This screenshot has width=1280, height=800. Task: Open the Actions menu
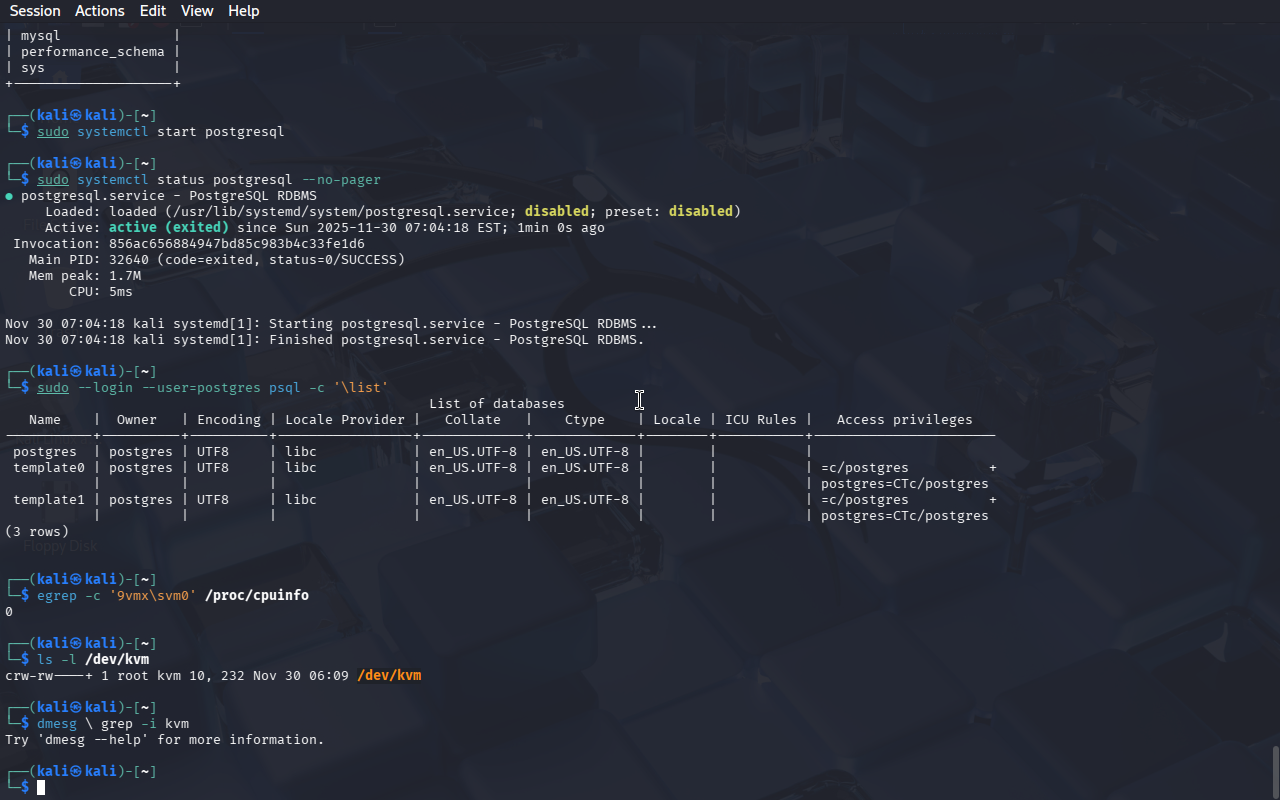pos(100,11)
